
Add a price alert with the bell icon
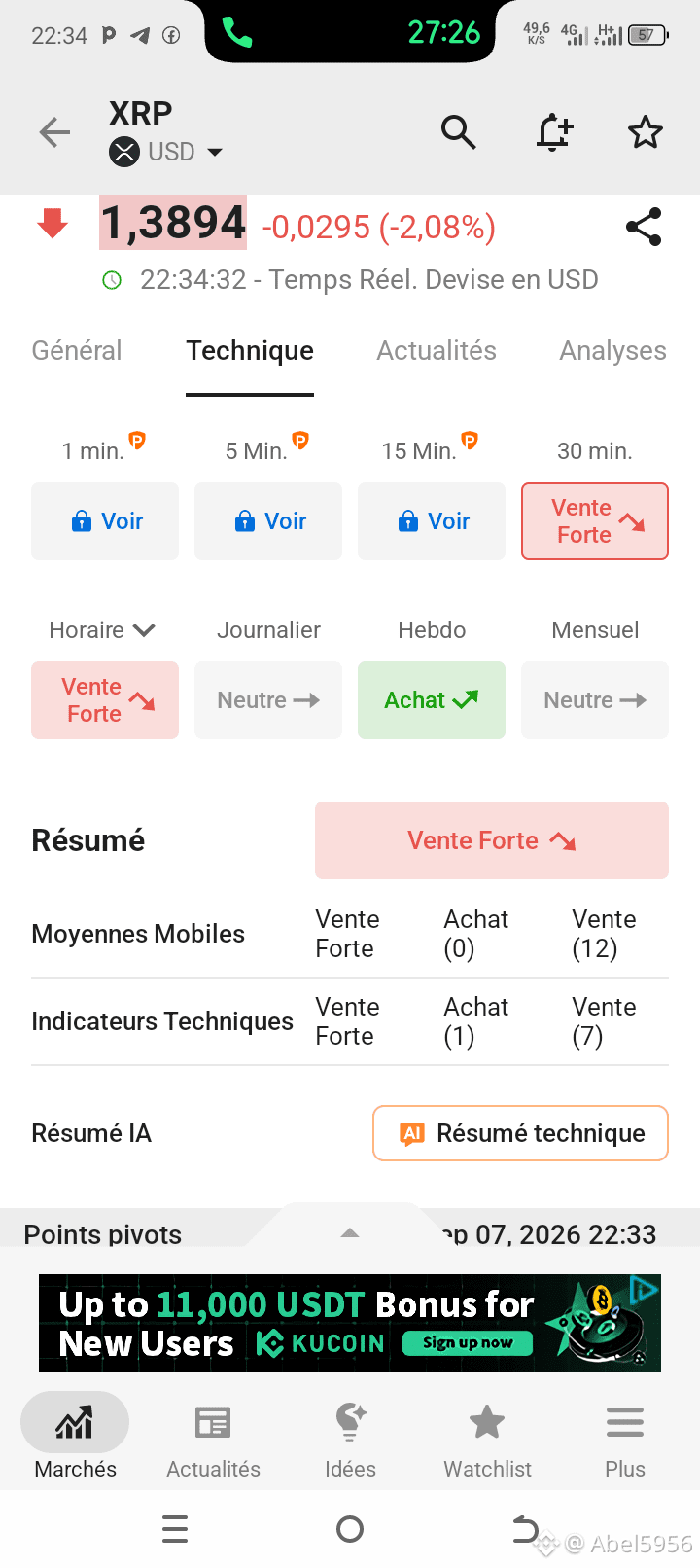[554, 131]
